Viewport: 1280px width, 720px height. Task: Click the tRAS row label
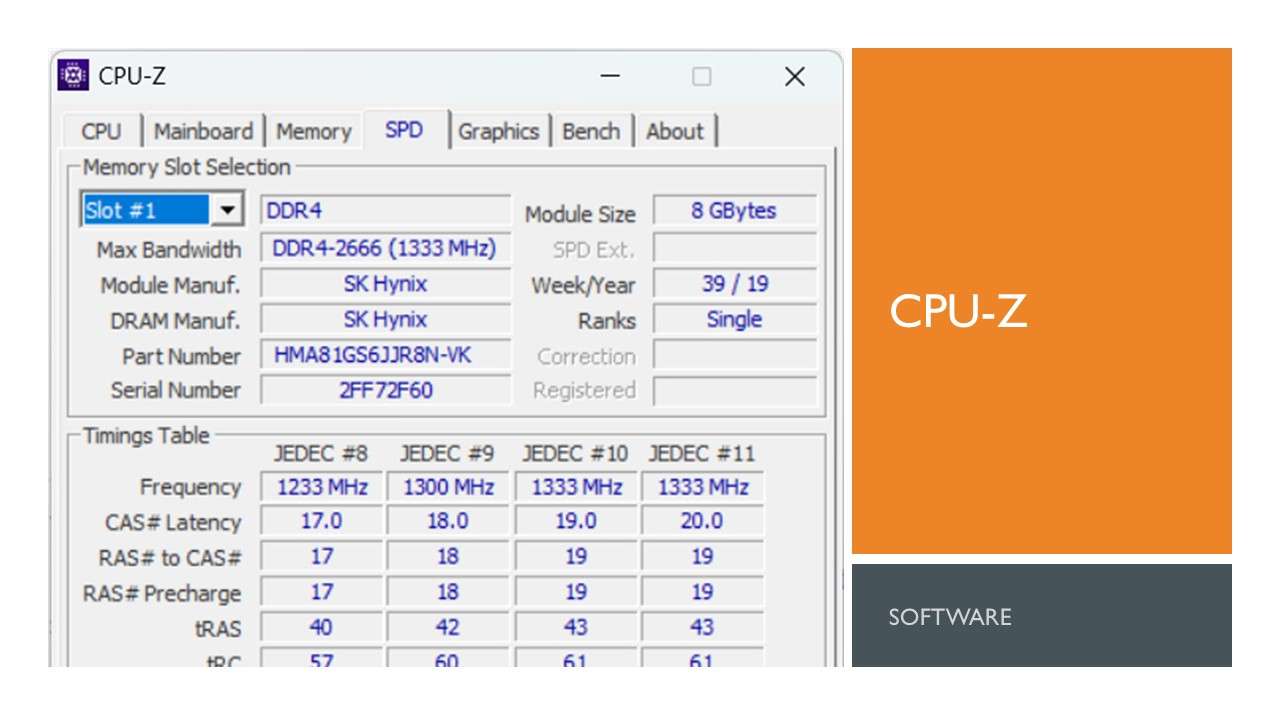pos(218,628)
